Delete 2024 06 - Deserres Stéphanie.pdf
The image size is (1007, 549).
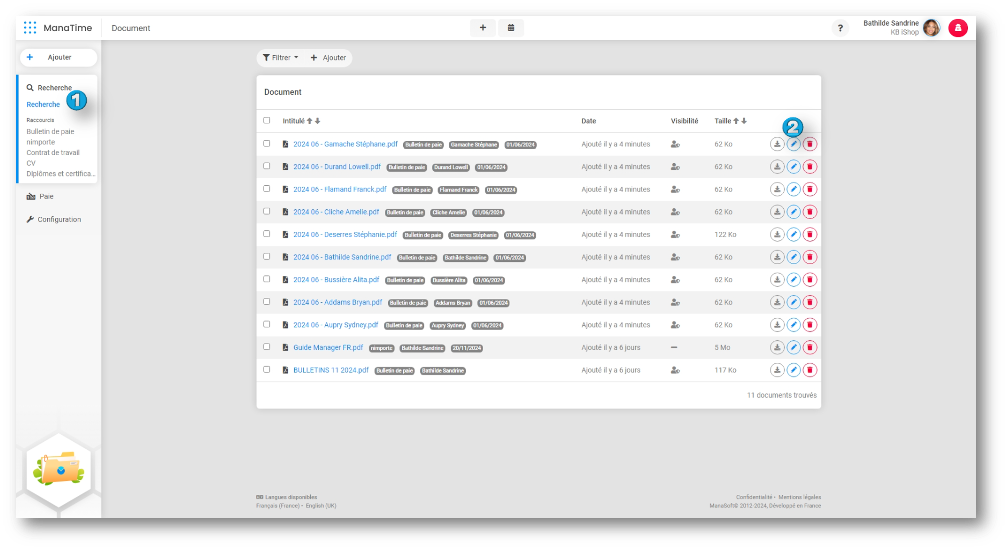click(810, 234)
